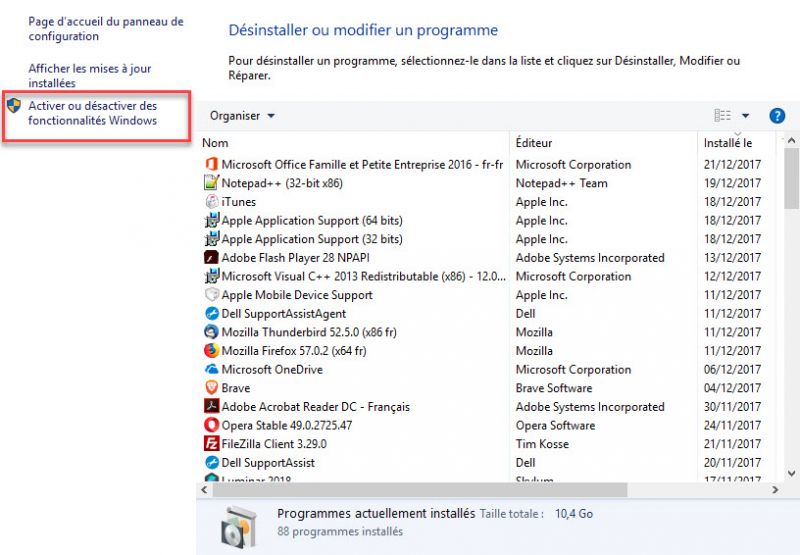Click the shield icon beside Windows features link
Screen dimensions: 800x555
click(14, 106)
